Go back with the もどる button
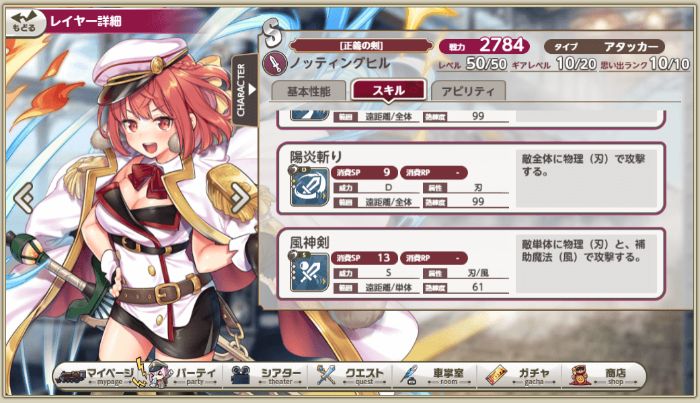 (x=26, y=22)
